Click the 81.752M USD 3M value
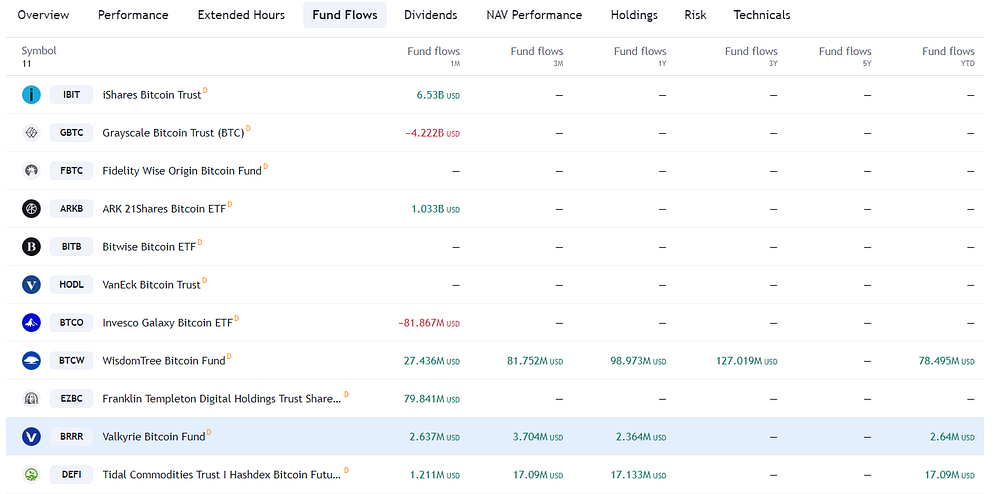Viewport: 1000px width, 494px height. (x=535, y=361)
